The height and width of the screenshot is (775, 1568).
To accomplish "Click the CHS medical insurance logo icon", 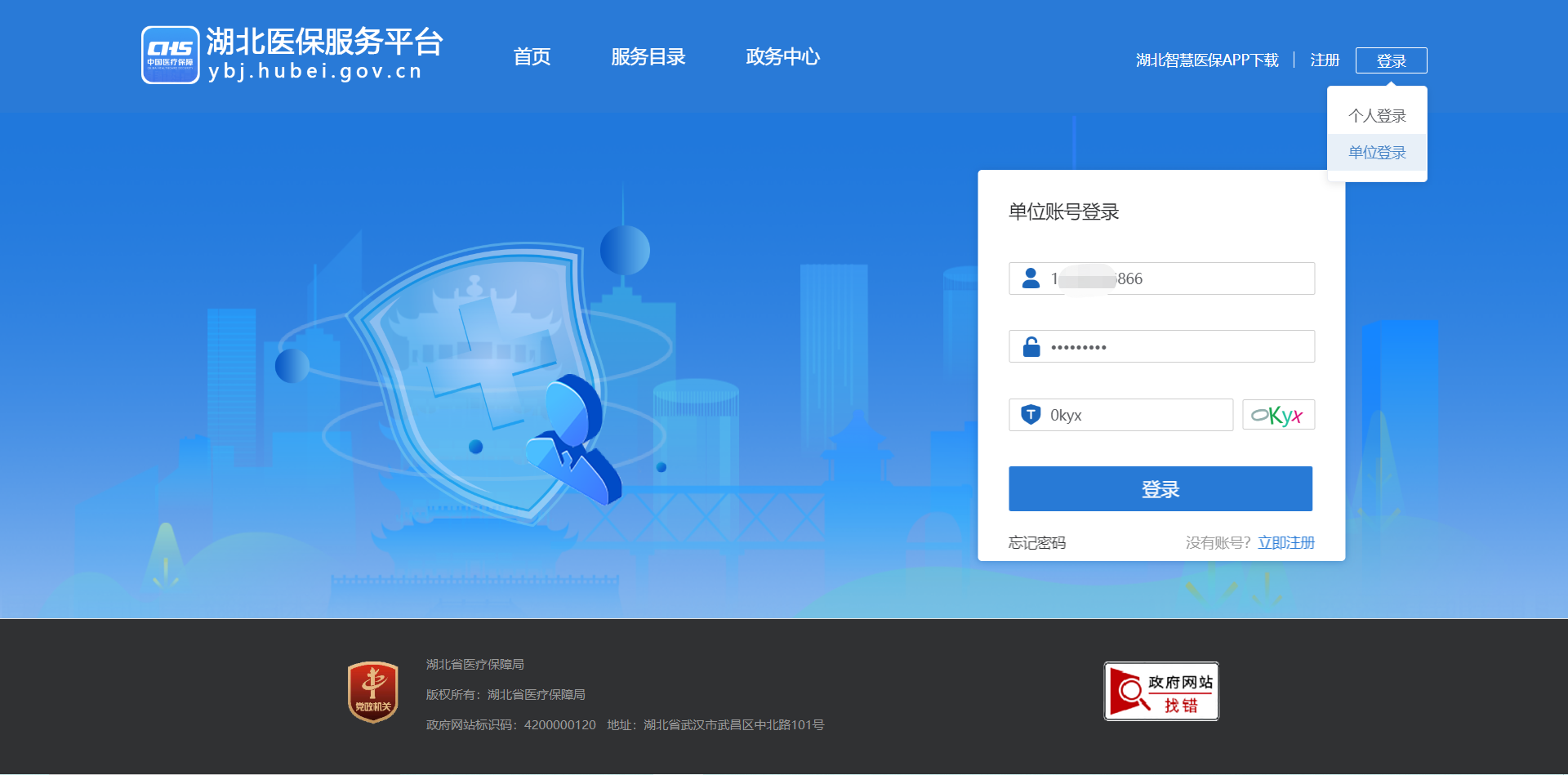I will [x=170, y=55].
